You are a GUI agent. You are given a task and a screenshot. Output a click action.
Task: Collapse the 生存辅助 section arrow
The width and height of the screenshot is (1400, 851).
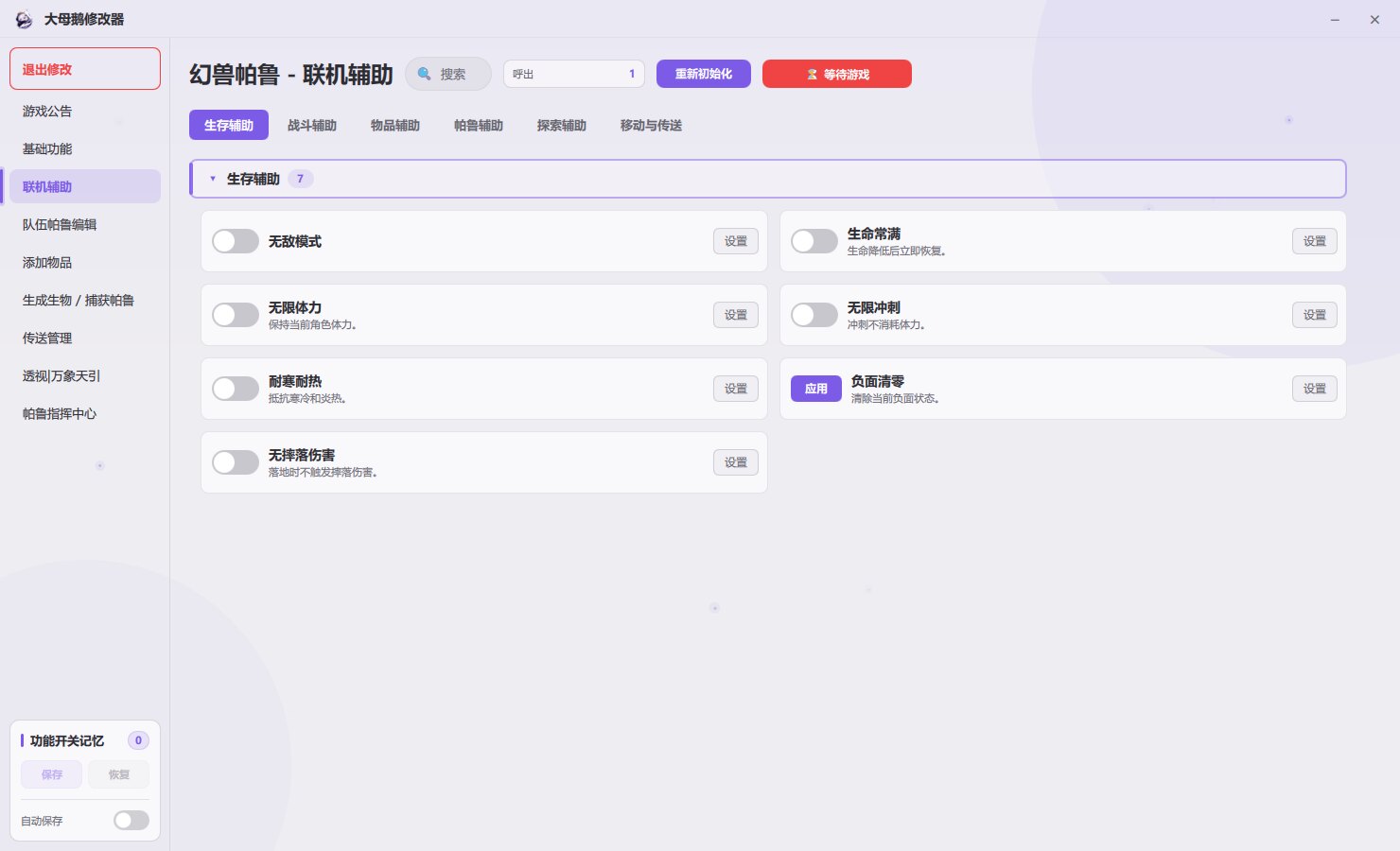point(213,179)
